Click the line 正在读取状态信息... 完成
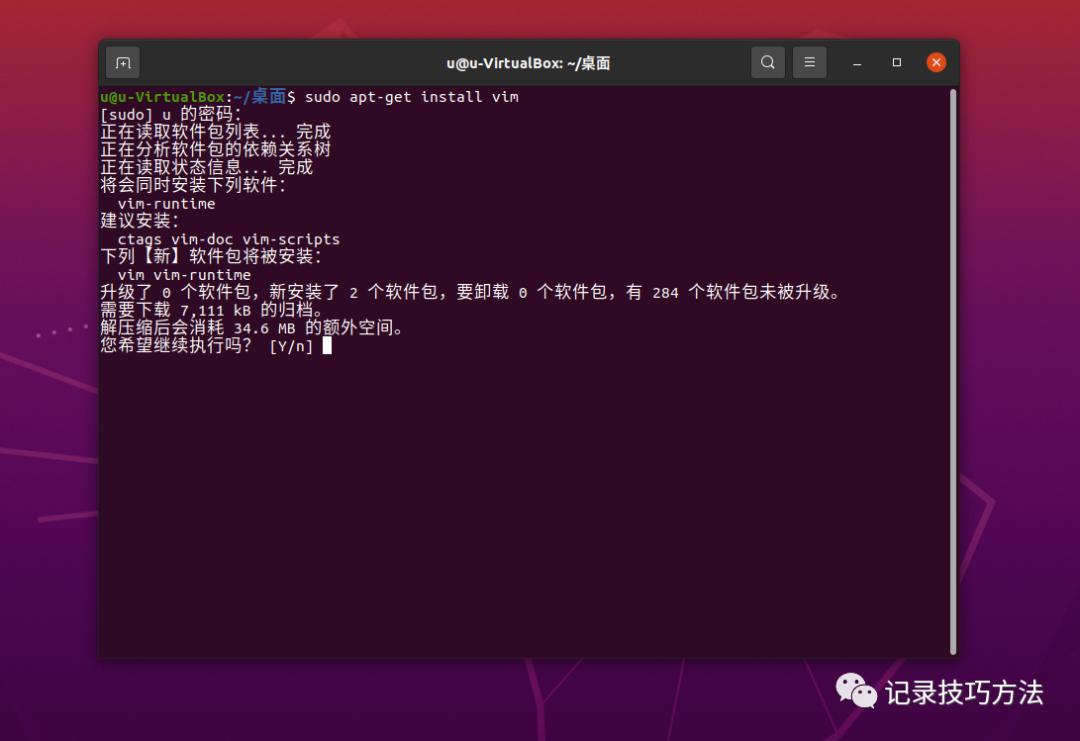Image resolution: width=1080 pixels, height=741 pixels. tap(207, 168)
